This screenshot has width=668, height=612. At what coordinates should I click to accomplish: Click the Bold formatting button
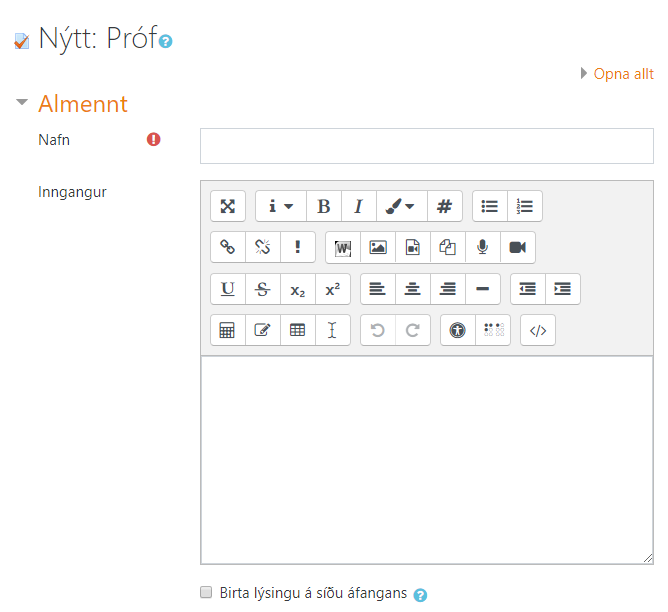pyautogui.click(x=323, y=206)
